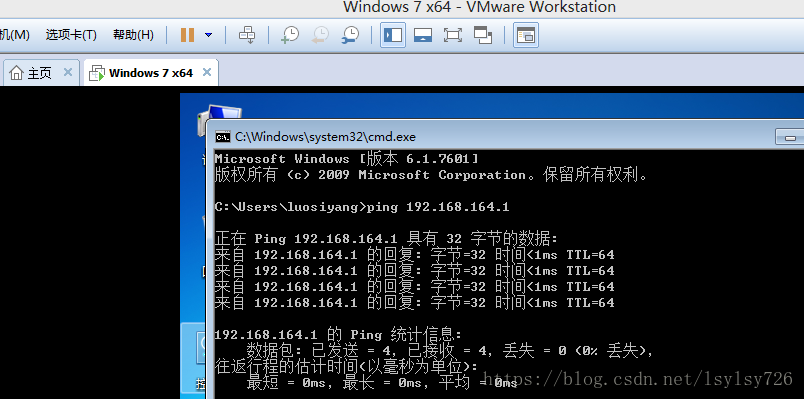Close the Windows 7 x64 tab
The image size is (804, 399).
coord(207,72)
